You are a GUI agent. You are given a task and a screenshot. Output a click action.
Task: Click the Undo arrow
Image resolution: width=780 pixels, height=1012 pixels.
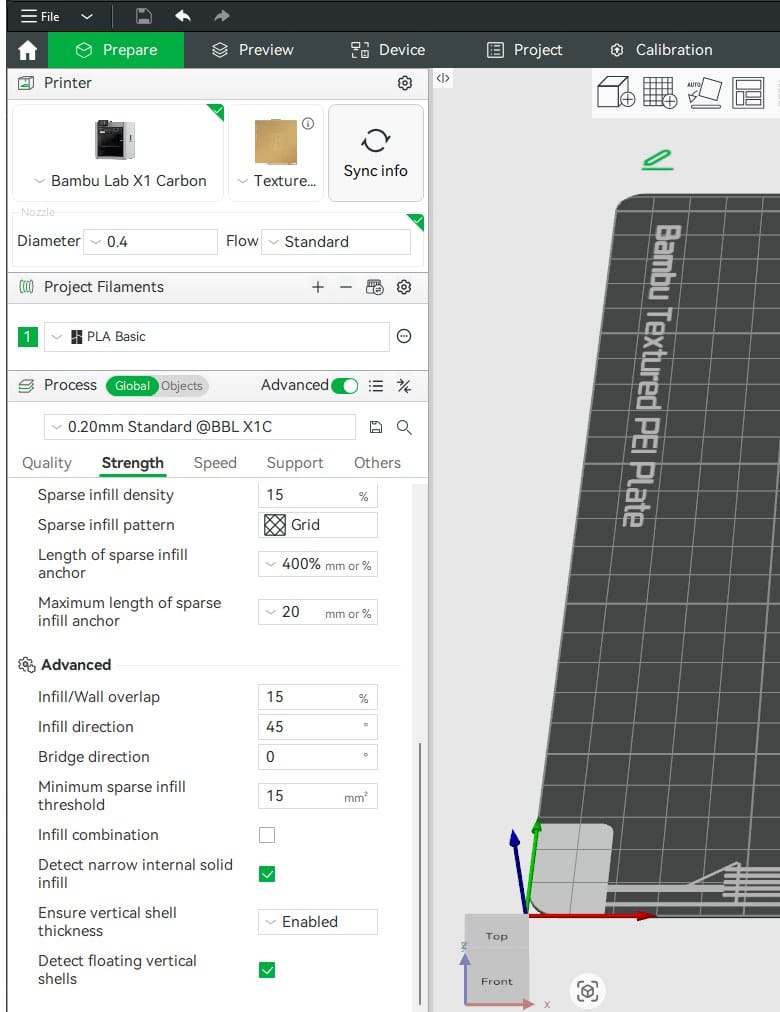(x=183, y=16)
